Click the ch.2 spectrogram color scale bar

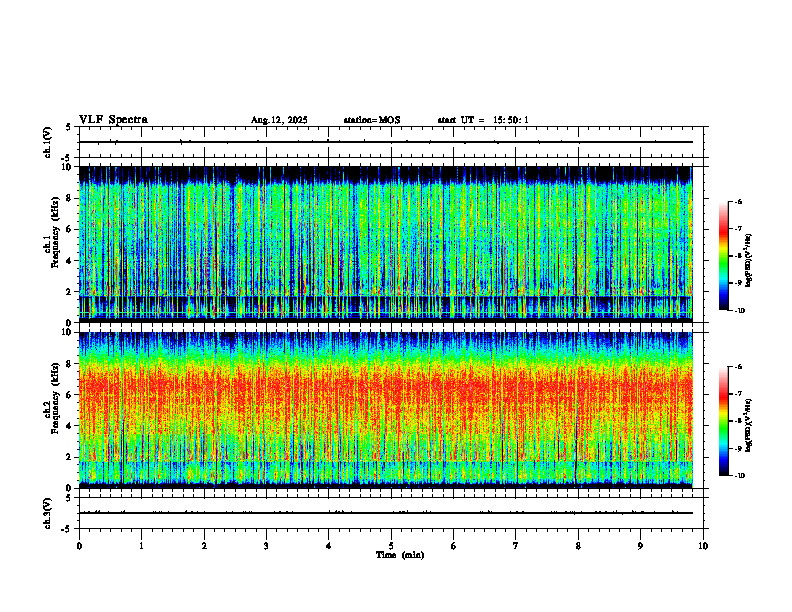tap(724, 421)
